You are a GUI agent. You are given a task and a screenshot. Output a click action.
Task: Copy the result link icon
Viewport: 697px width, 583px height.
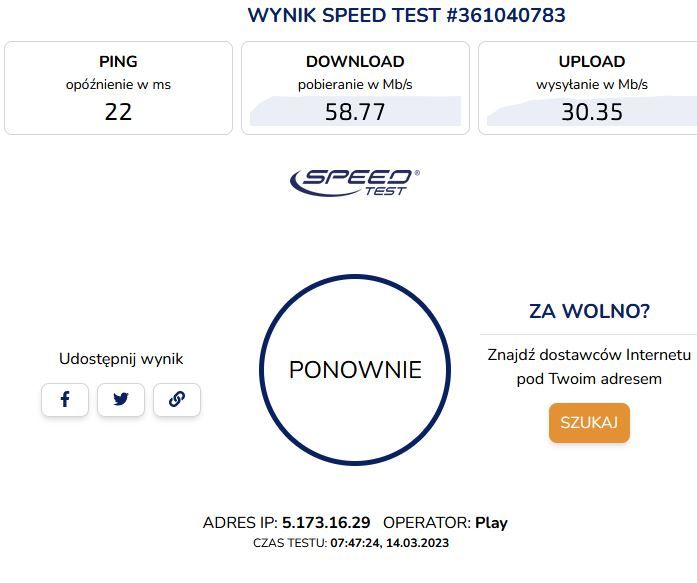pos(177,399)
